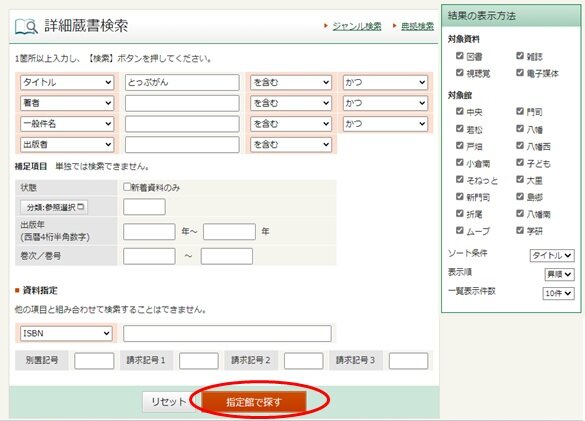Click the 一般件名 keyword input box
Image resolution: width=585 pixels, height=421 pixels.
pyautogui.click(x=182, y=124)
